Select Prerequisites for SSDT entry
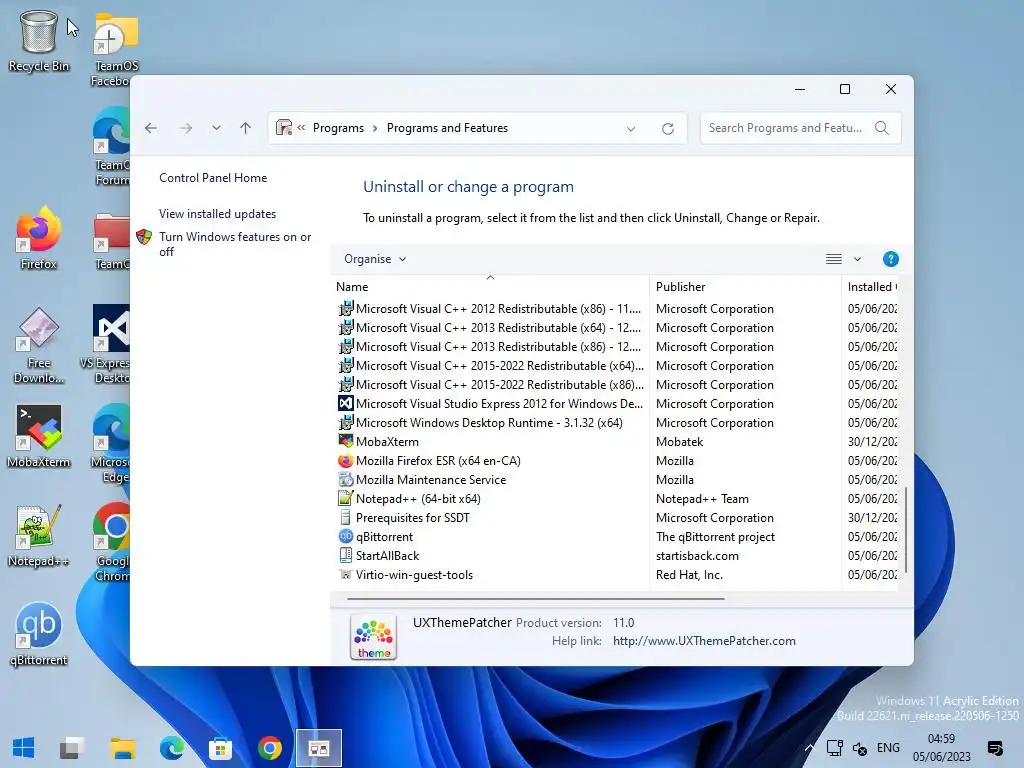 point(616,518)
